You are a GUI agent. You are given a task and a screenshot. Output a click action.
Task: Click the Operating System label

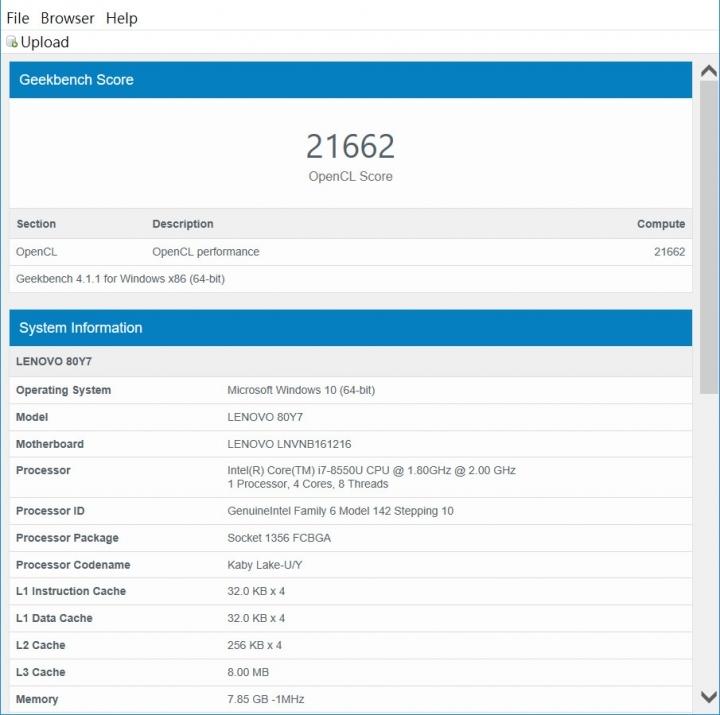63,390
